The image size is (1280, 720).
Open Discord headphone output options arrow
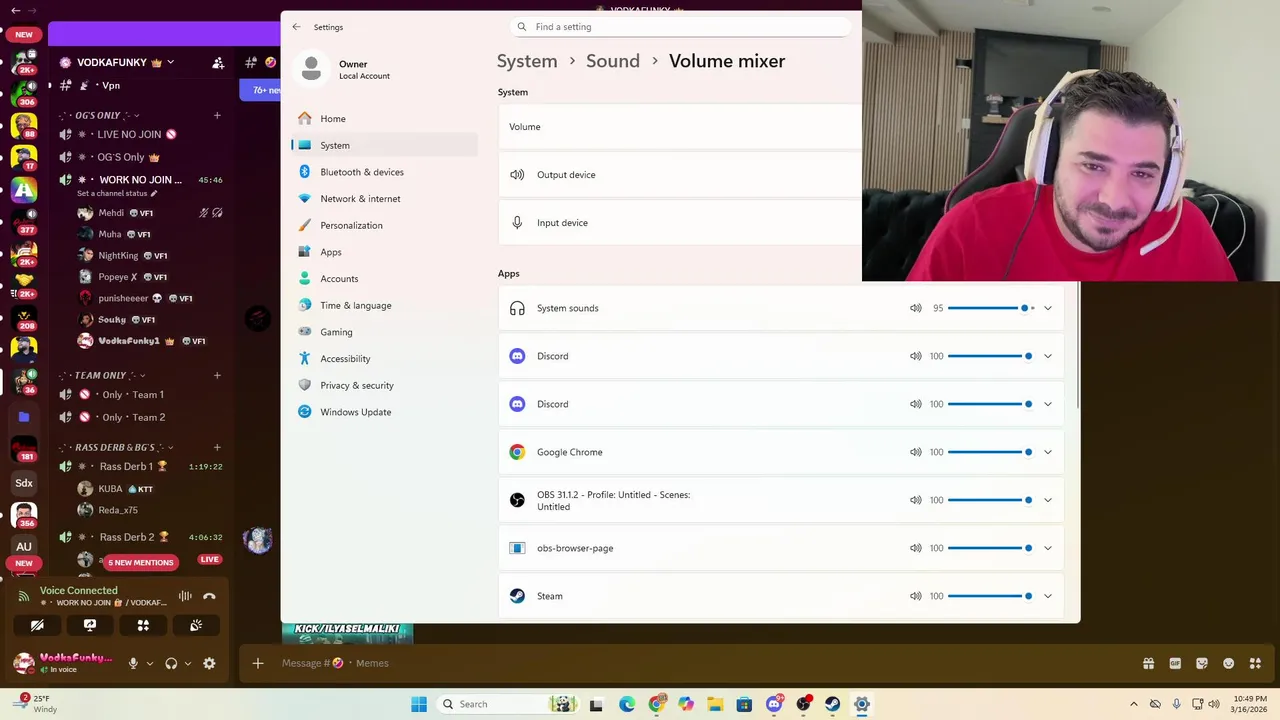(188, 663)
